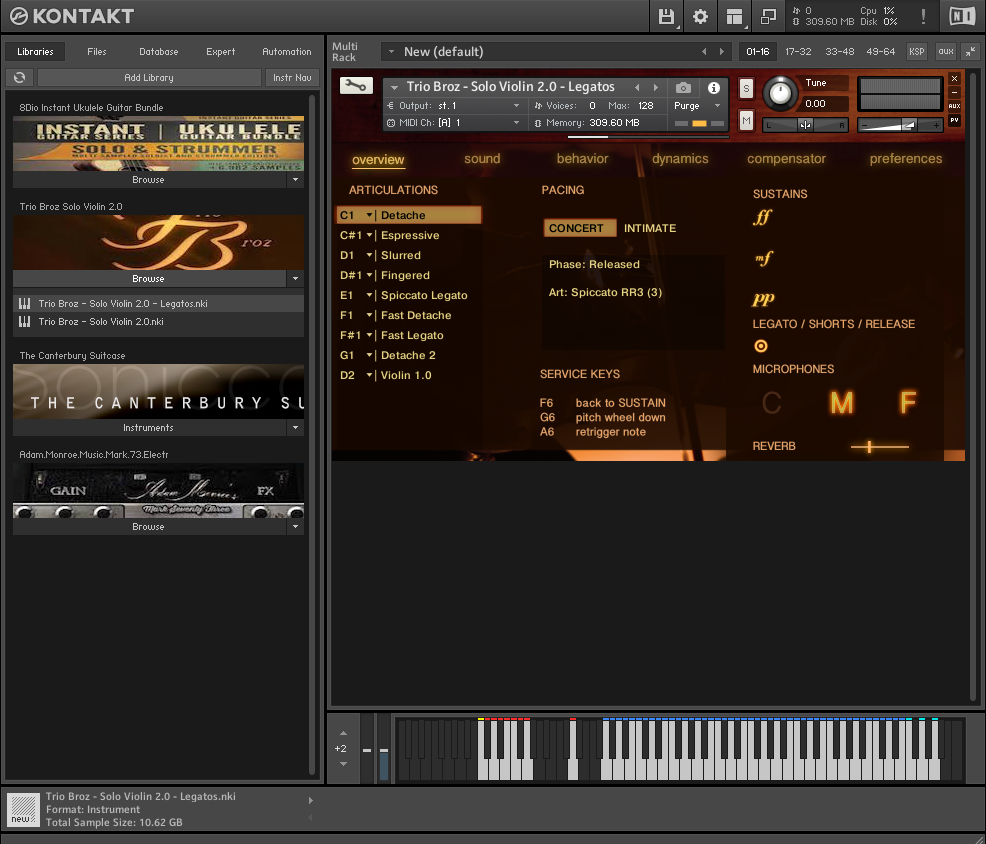Click the ff sustain dynamic icon
Viewport: 986px width, 844px height.
coord(762,218)
